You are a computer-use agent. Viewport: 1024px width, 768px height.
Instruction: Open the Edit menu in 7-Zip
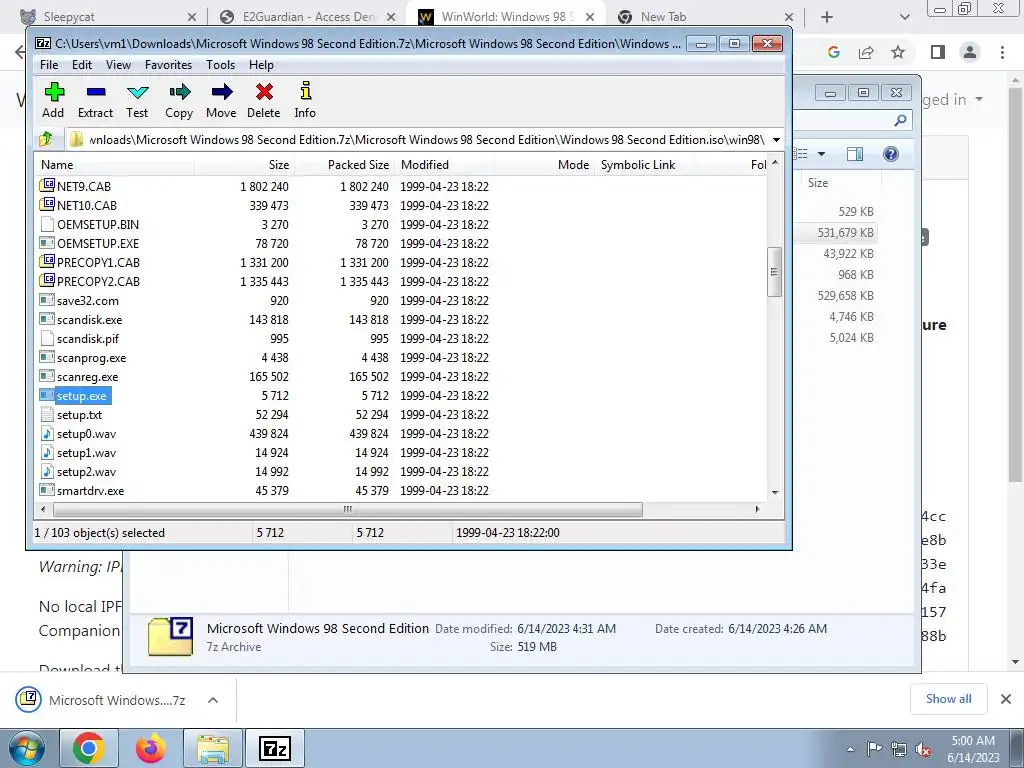click(82, 65)
